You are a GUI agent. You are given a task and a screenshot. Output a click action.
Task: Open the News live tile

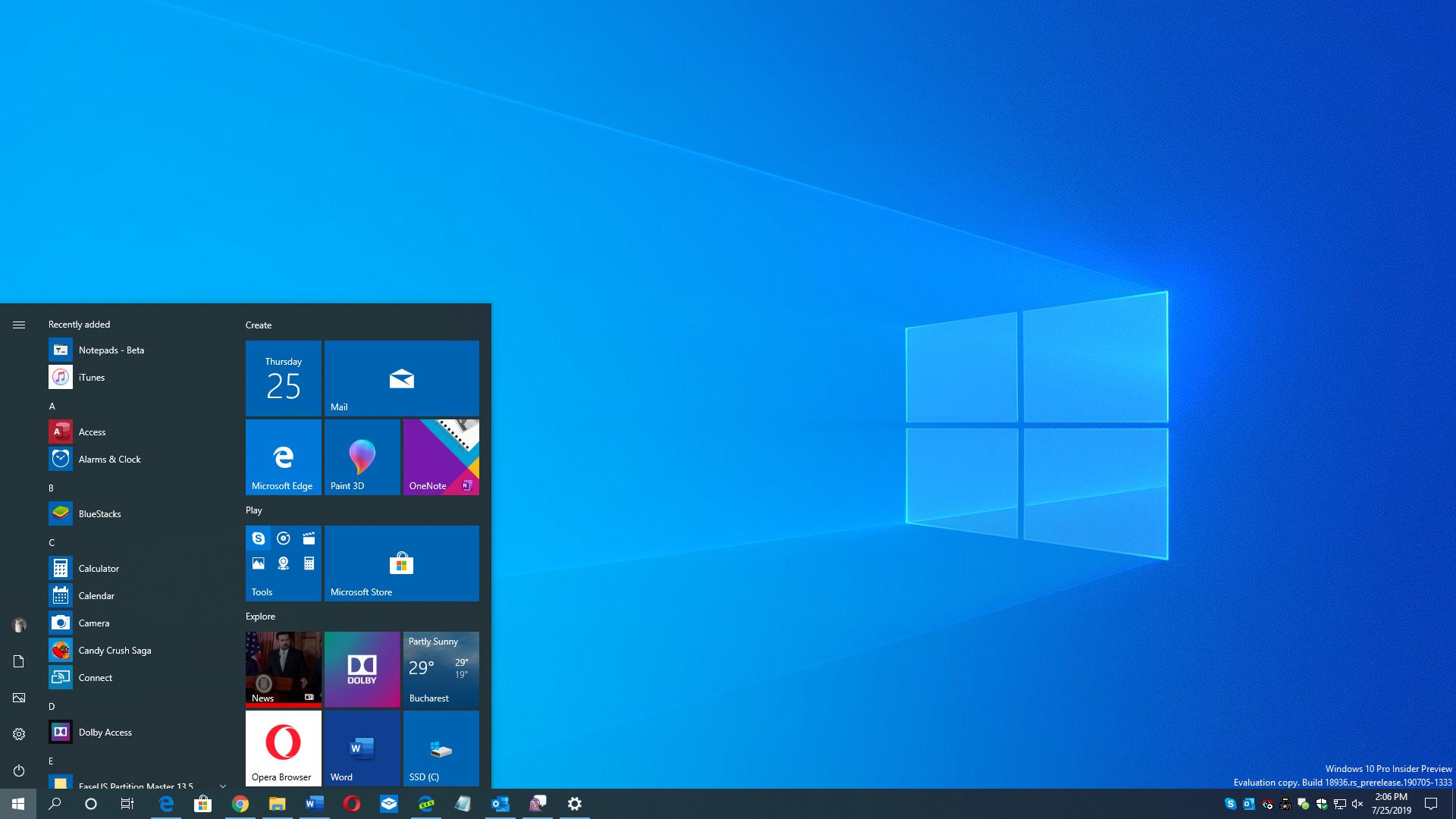tap(282, 667)
